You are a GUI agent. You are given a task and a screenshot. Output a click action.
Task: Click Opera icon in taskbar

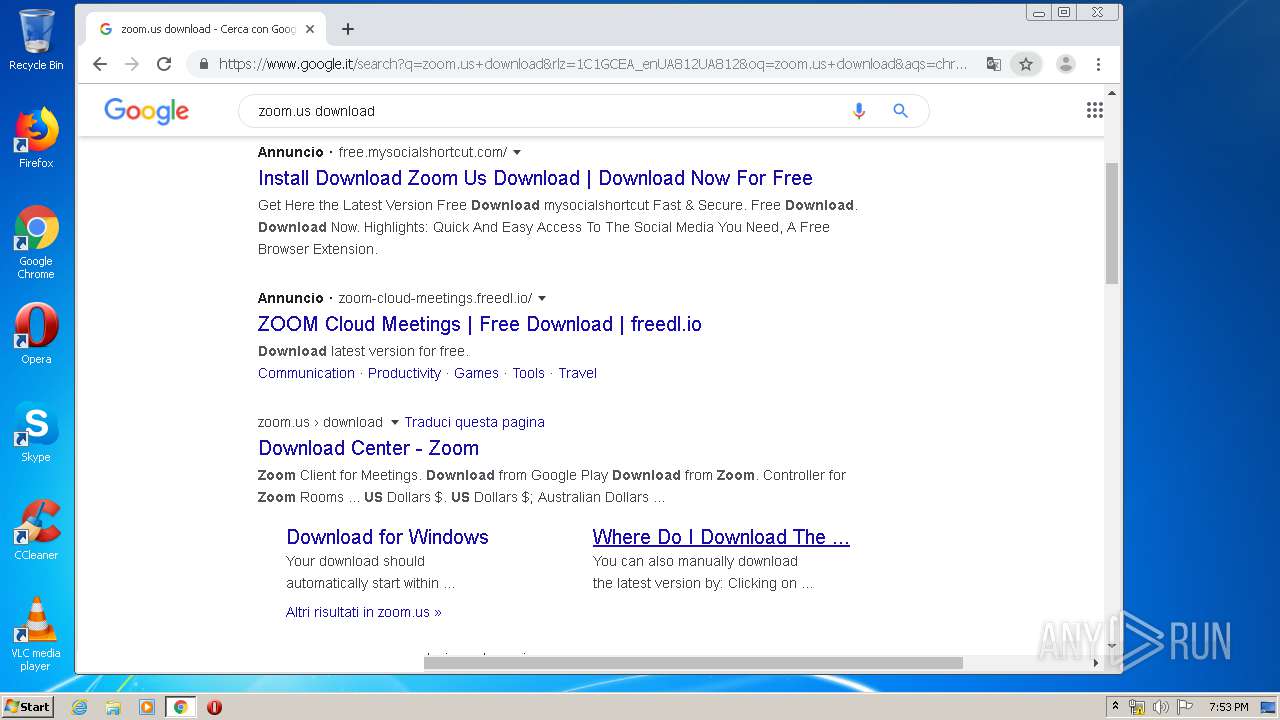(x=214, y=707)
